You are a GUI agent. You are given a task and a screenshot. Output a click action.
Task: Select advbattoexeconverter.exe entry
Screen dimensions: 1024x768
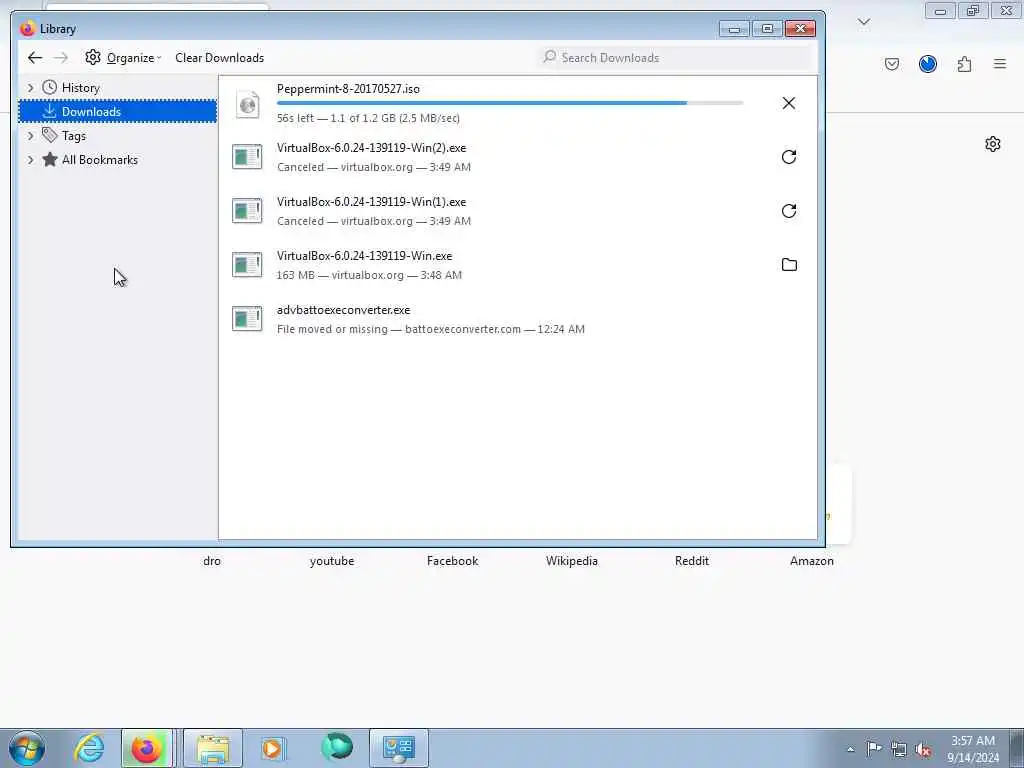click(x=518, y=319)
